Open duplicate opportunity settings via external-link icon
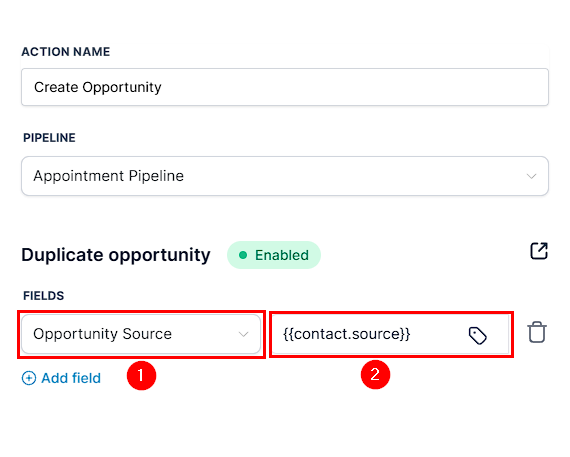Screen dimensions: 570x457 coord(539,250)
